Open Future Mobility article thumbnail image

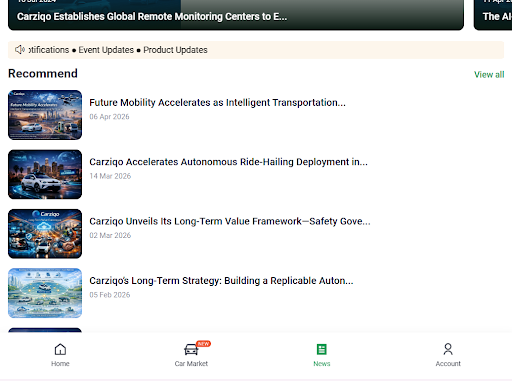click(x=45, y=115)
